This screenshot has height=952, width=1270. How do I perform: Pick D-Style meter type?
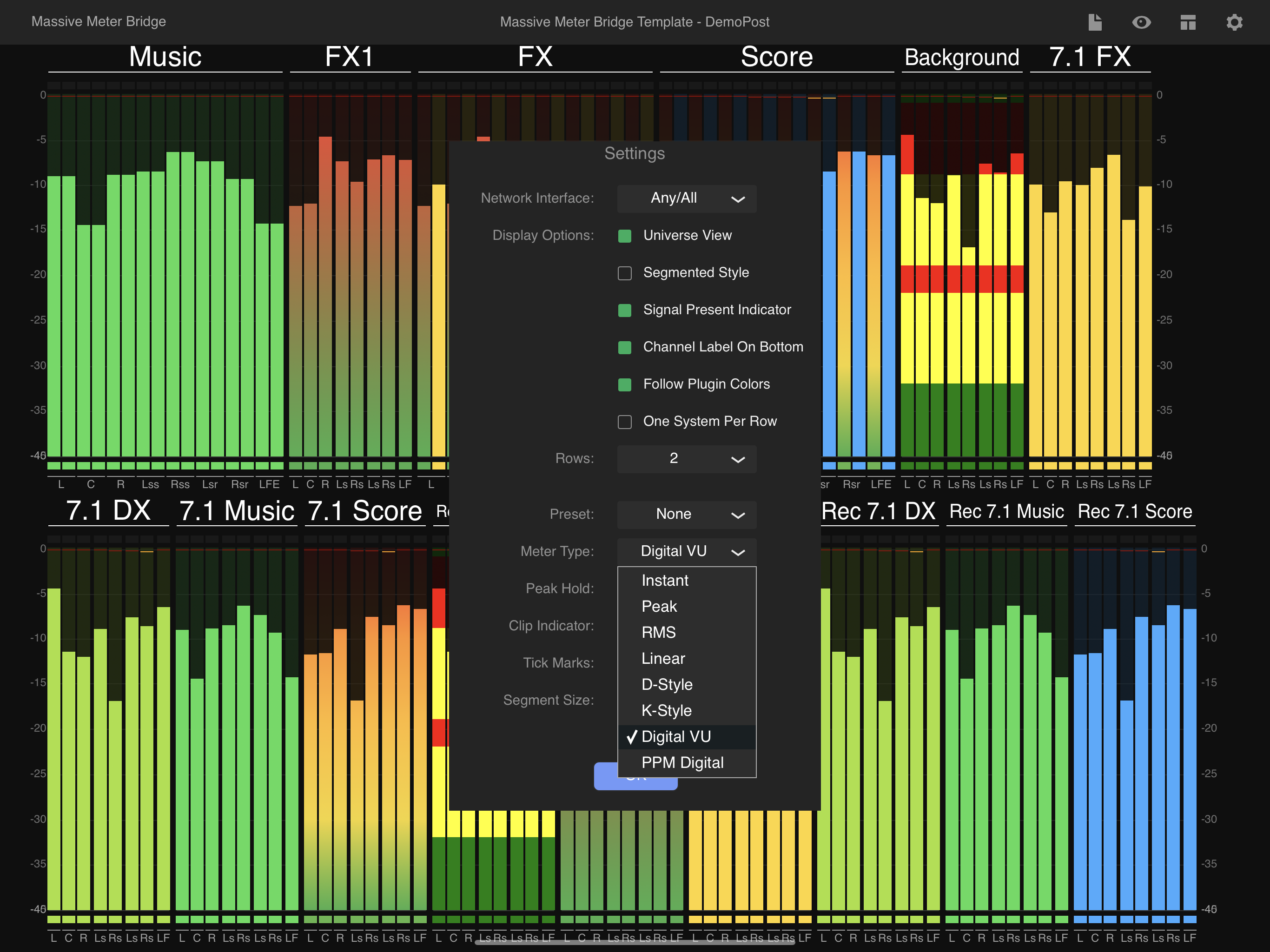click(687, 684)
